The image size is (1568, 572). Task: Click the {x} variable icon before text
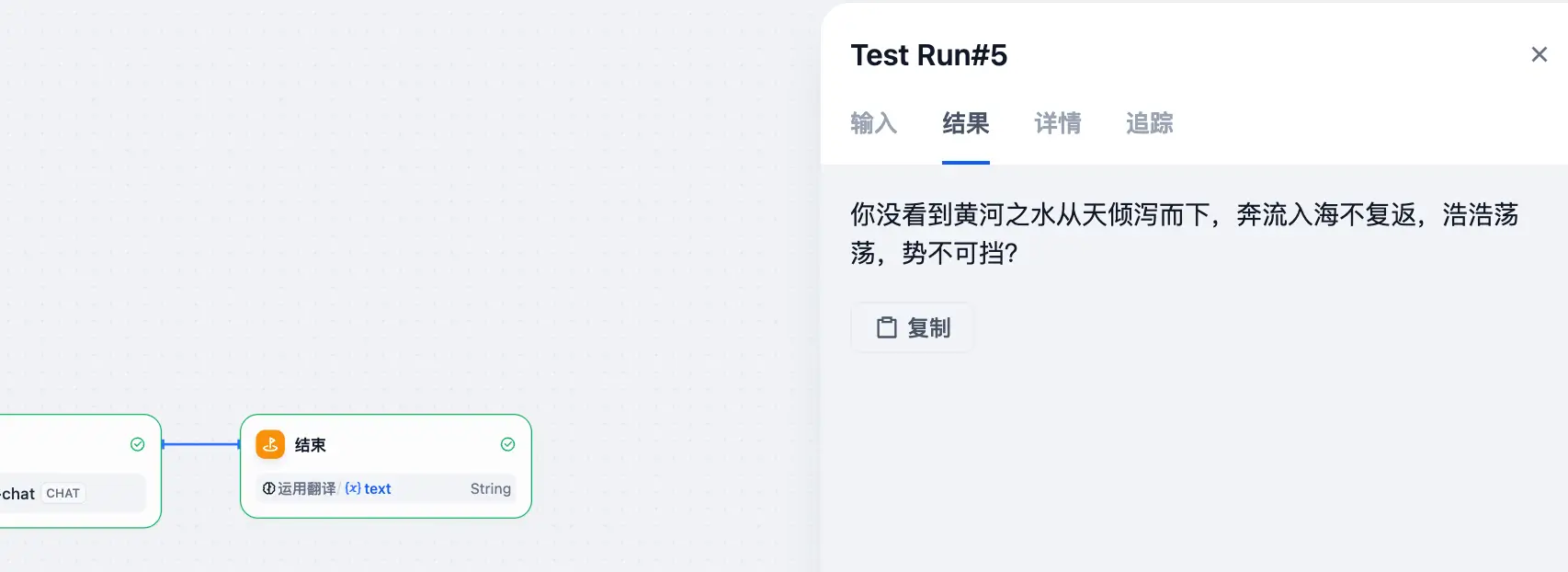(353, 488)
